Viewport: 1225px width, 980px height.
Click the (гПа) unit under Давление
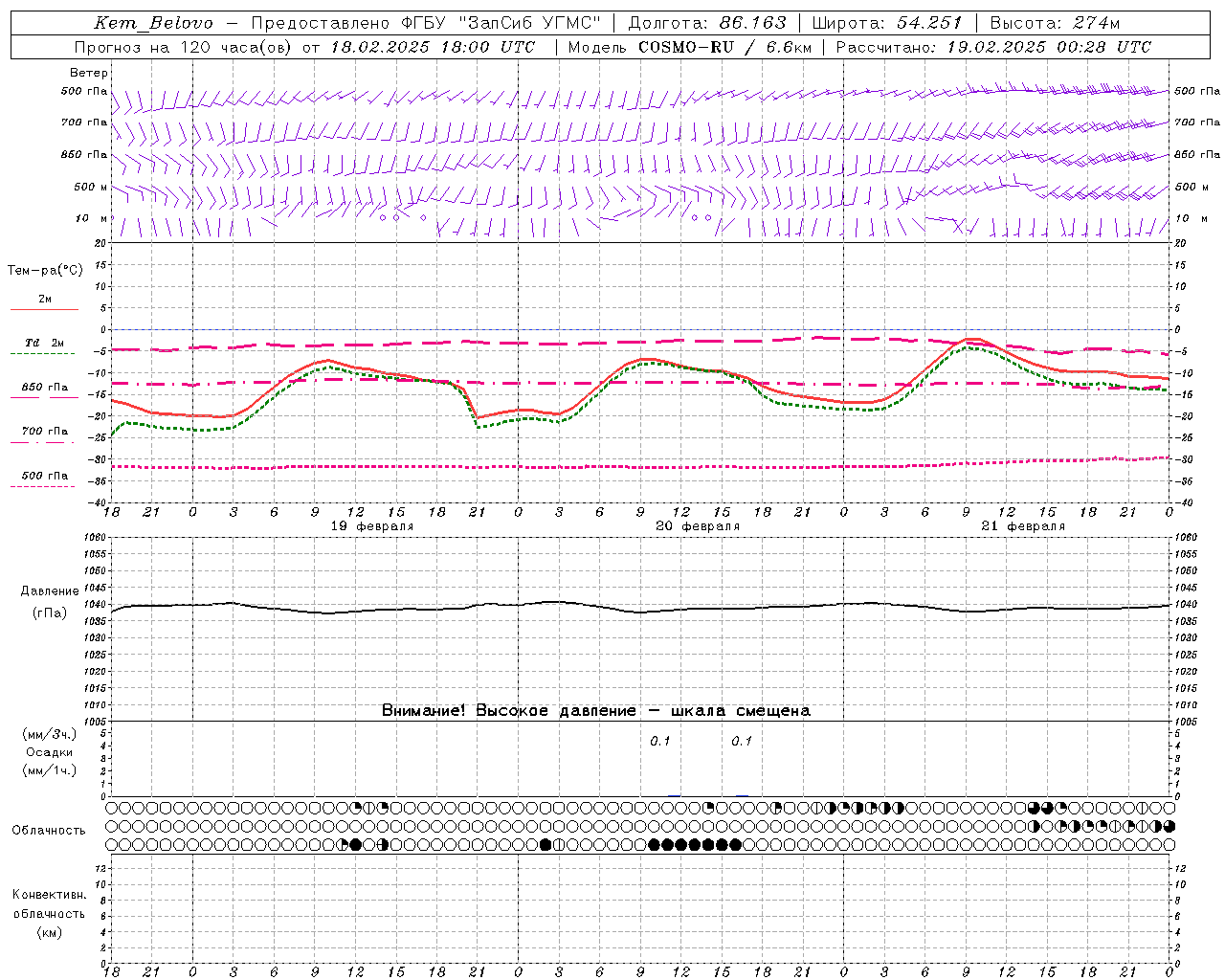coord(50,613)
